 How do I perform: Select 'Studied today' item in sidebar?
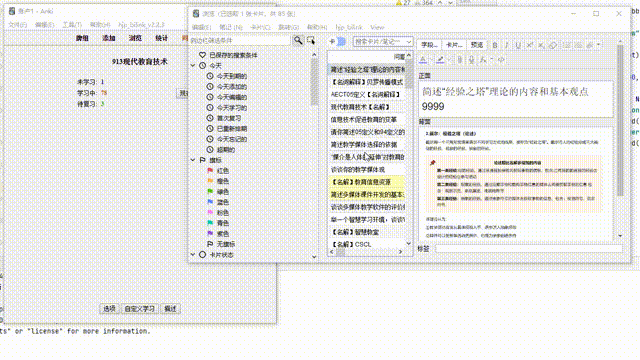tap(227, 108)
